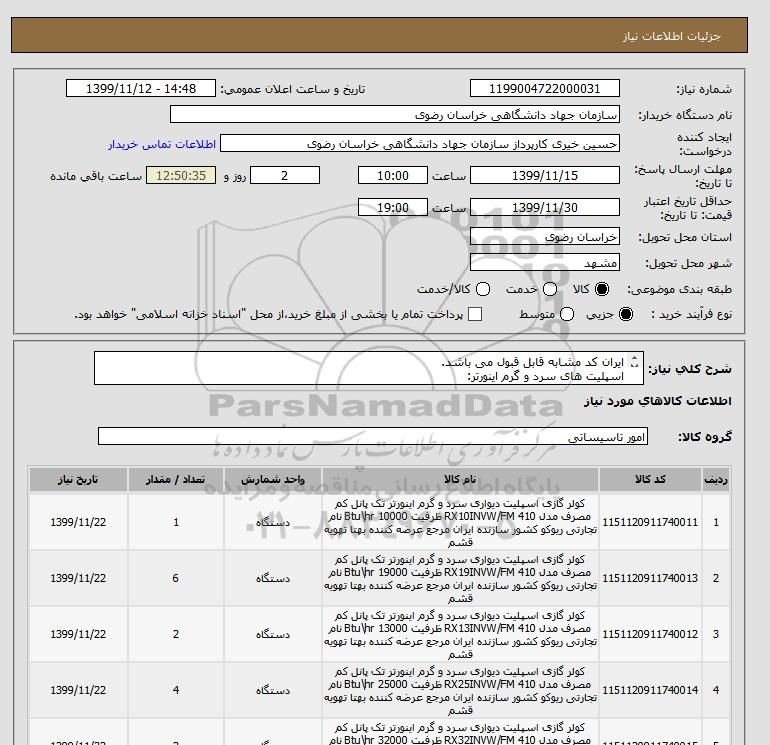Click the نام کالا column header
This screenshot has height=745, width=770.
click(x=460, y=479)
